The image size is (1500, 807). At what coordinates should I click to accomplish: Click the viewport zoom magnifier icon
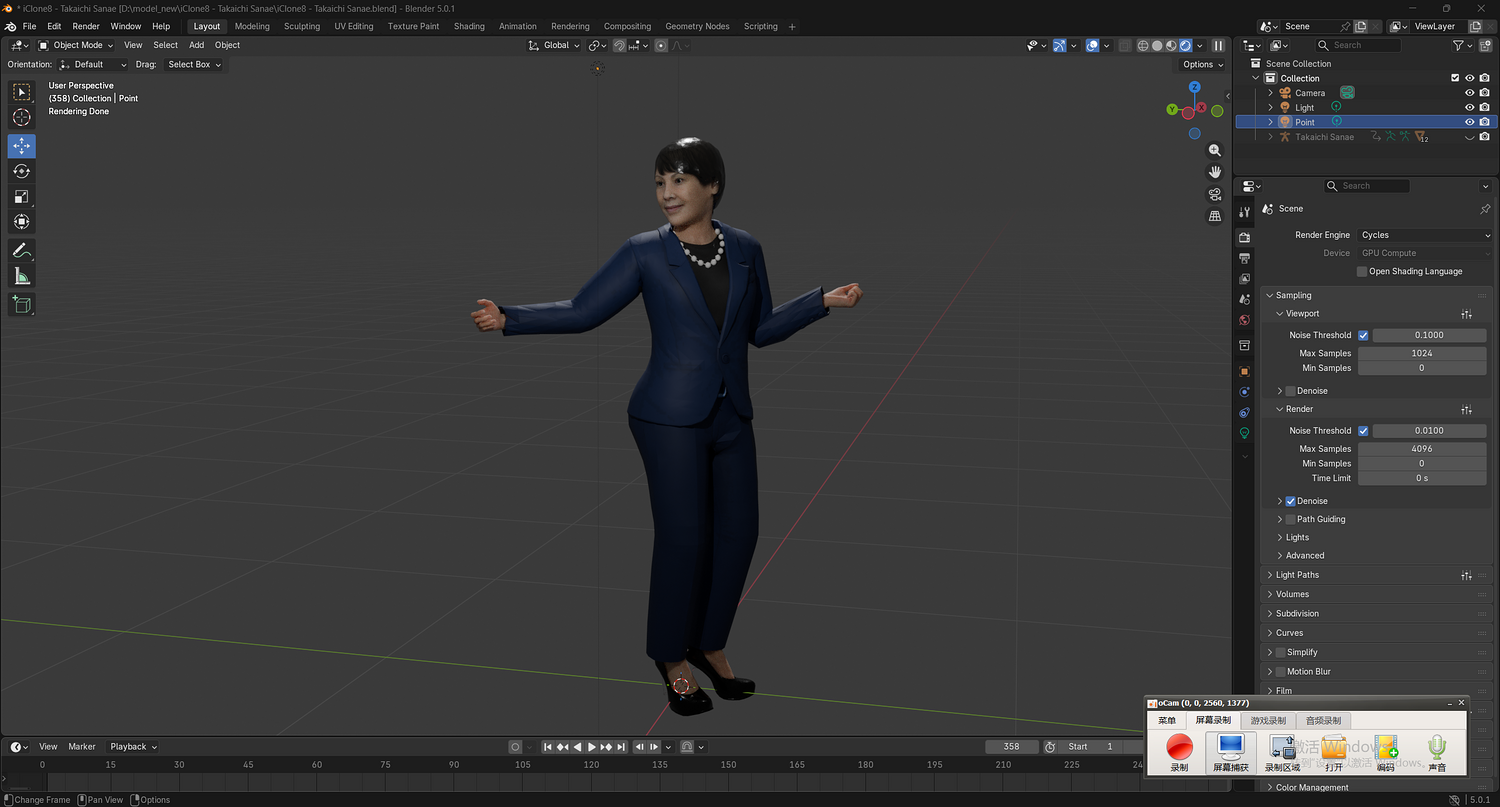1215,150
